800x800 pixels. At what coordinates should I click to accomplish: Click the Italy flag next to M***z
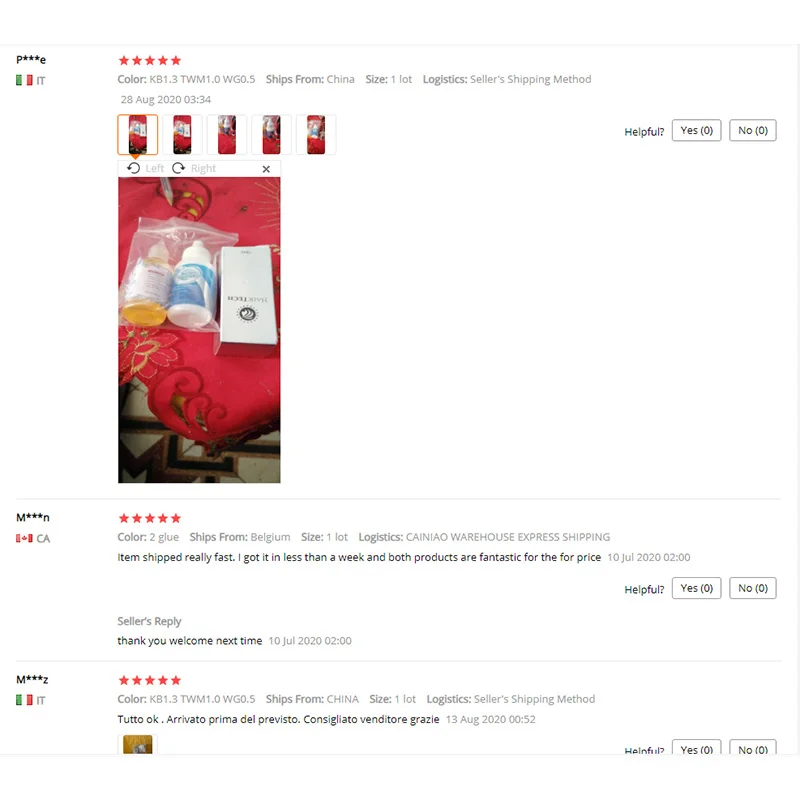24,700
